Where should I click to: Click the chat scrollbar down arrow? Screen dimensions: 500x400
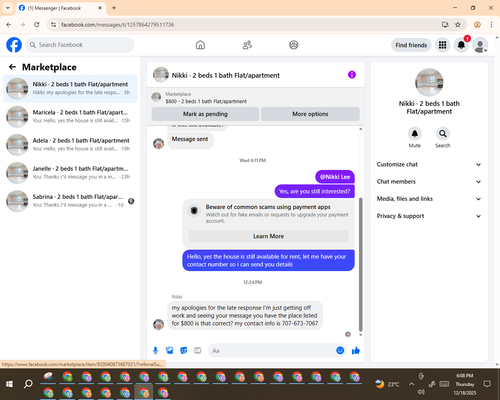(x=360, y=335)
